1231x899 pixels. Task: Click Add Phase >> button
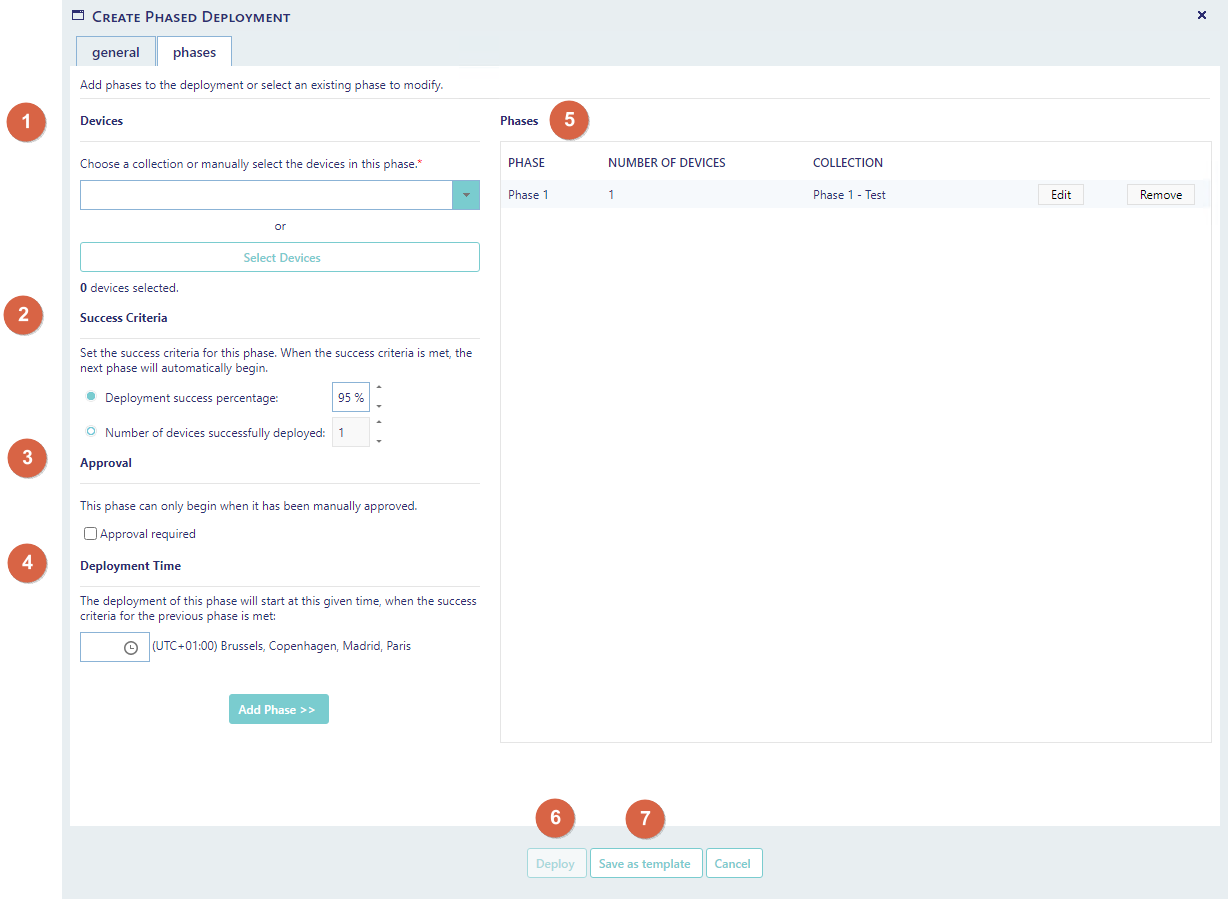(278, 709)
